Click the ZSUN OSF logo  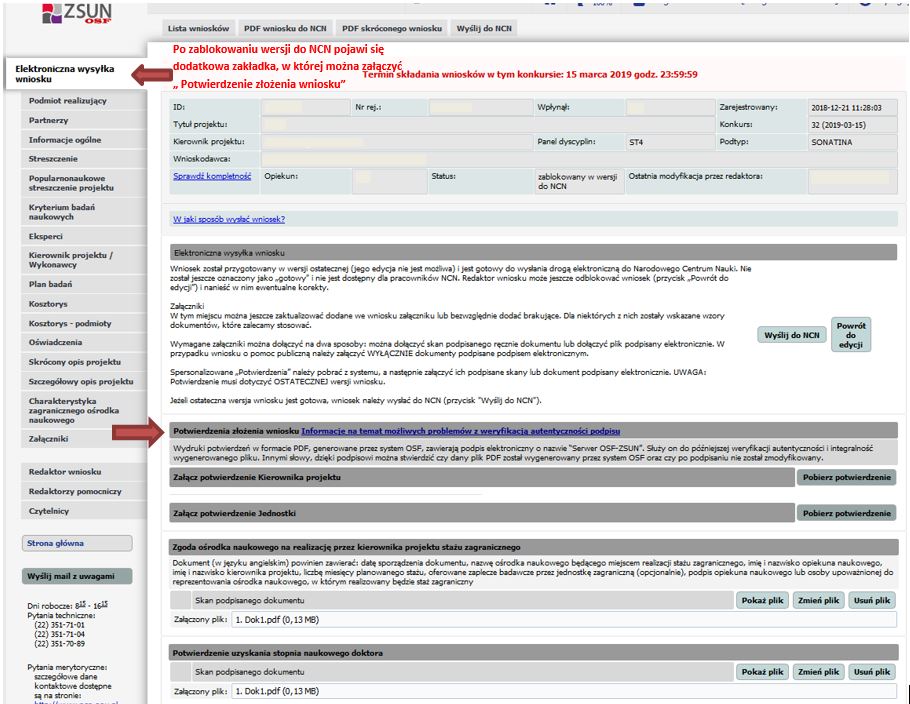[x=77, y=13]
